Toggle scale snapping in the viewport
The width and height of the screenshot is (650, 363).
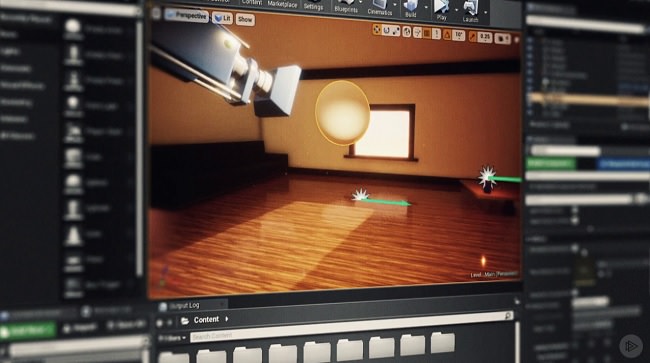473,37
